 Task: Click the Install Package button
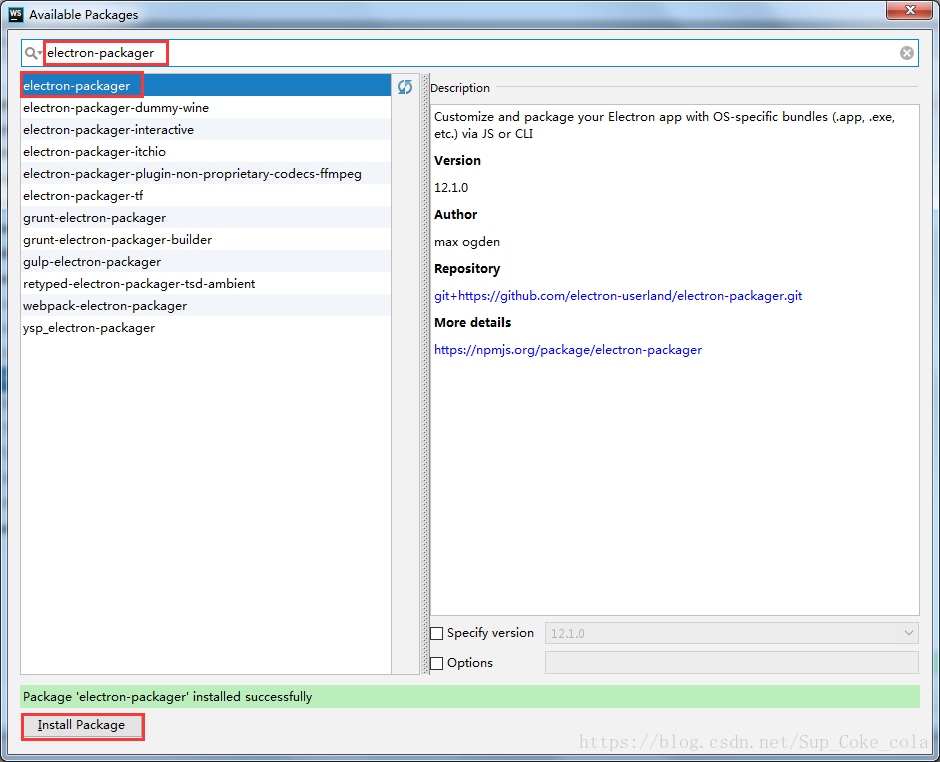(83, 725)
